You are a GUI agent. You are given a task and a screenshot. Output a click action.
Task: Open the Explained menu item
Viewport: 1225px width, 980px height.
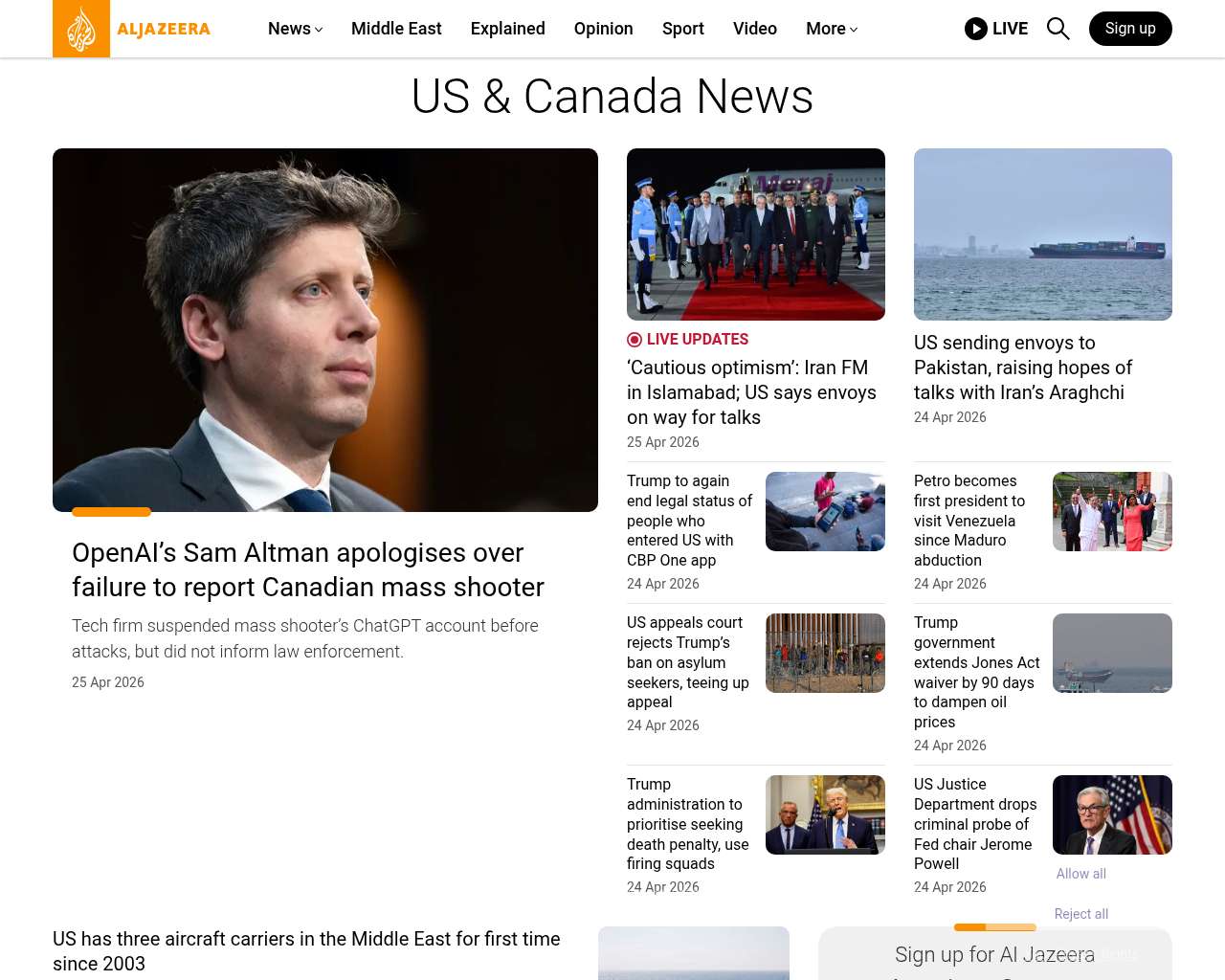click(x=507, y=29)
